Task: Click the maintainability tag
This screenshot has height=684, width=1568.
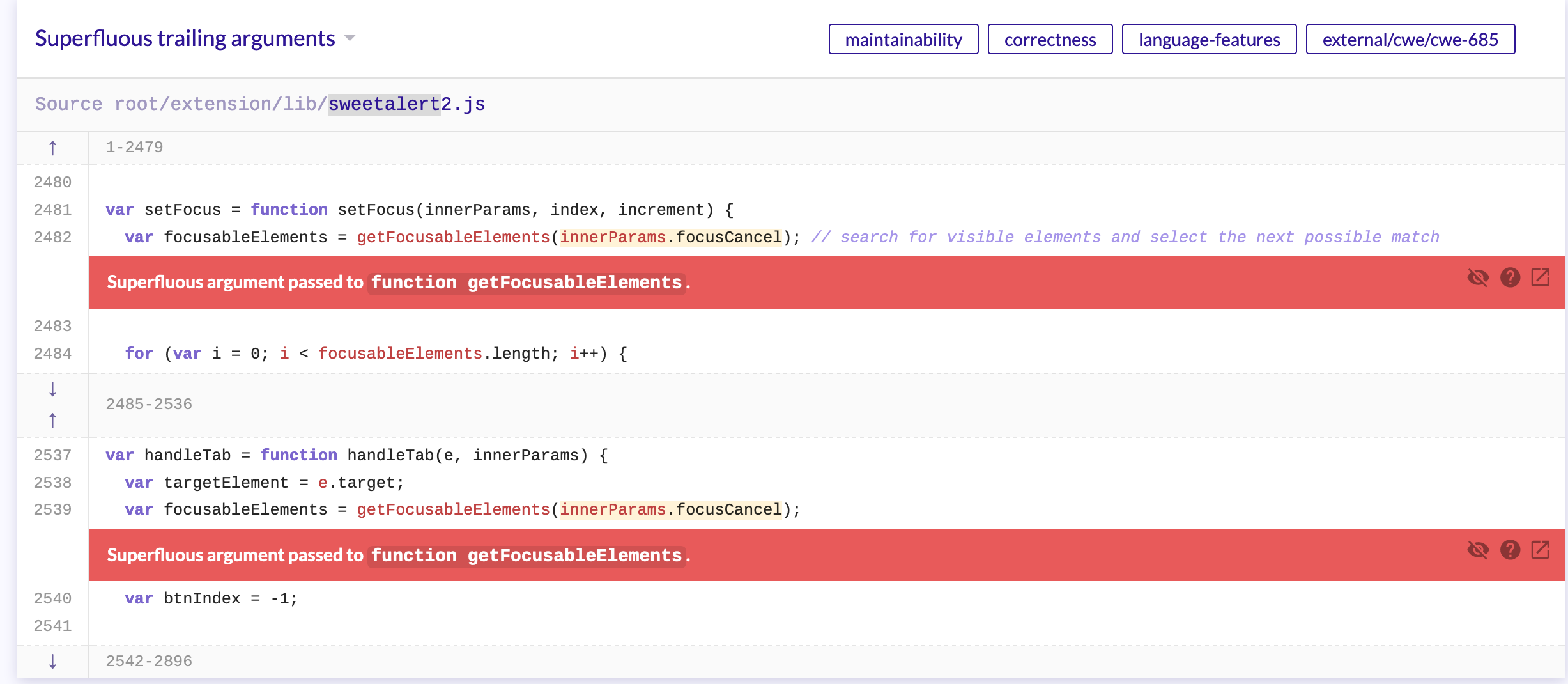Action: click(x=903, y=39)
